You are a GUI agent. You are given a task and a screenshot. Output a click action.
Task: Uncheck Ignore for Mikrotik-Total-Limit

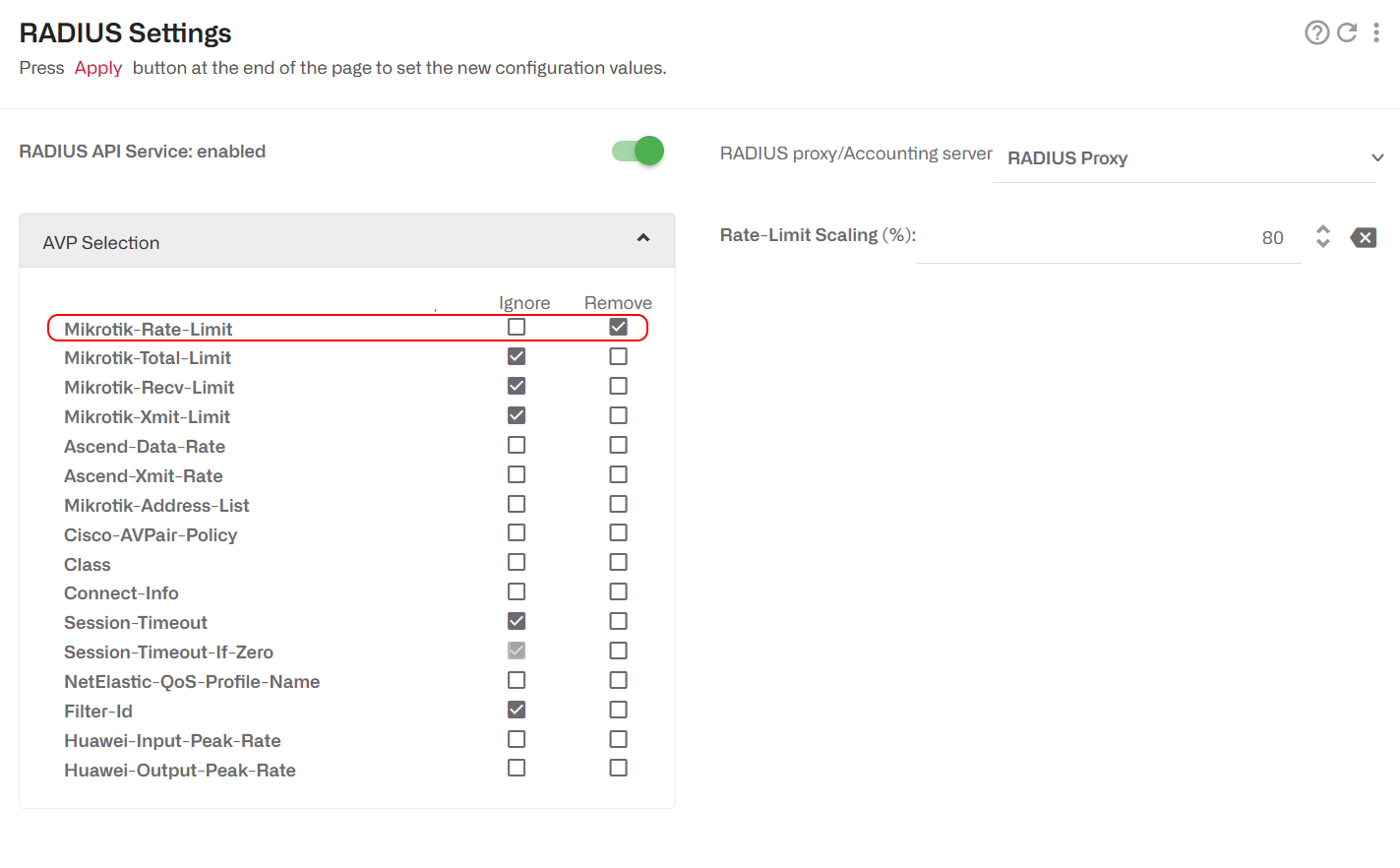pyautogui.click(x=517, y=355)
